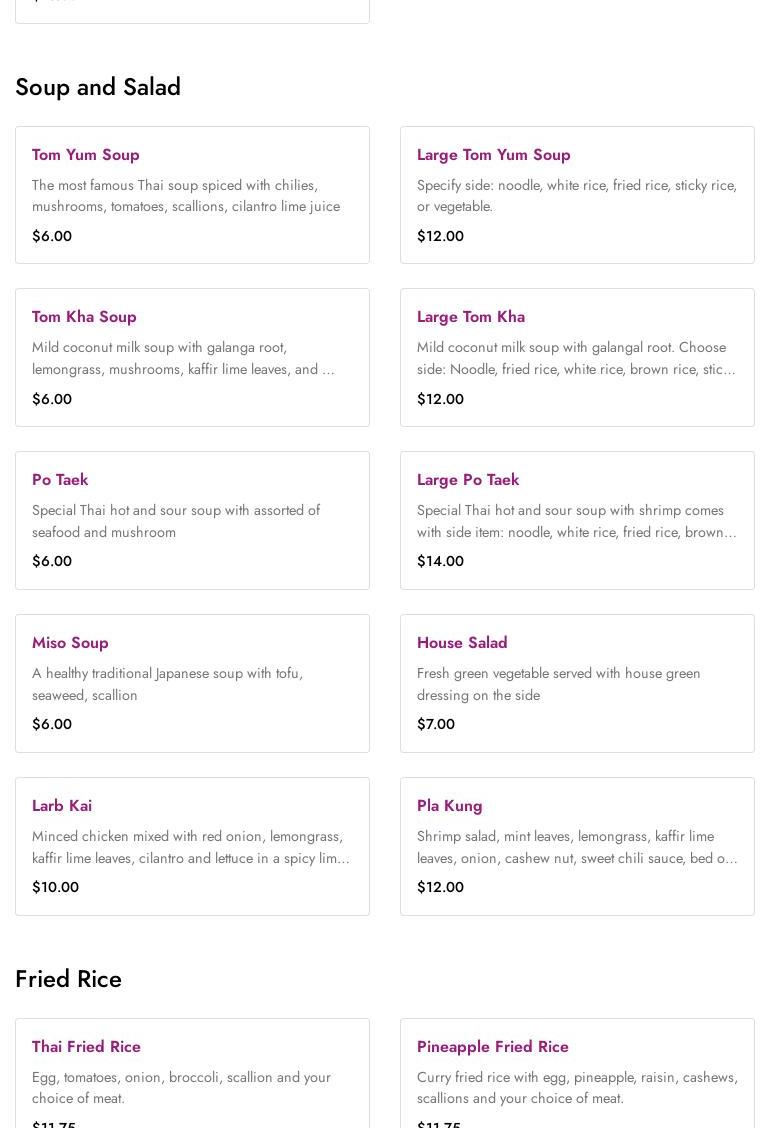Open the Tom Yum Soup item
Screen dimensions: 770x1128
click(x=86, y=155)
